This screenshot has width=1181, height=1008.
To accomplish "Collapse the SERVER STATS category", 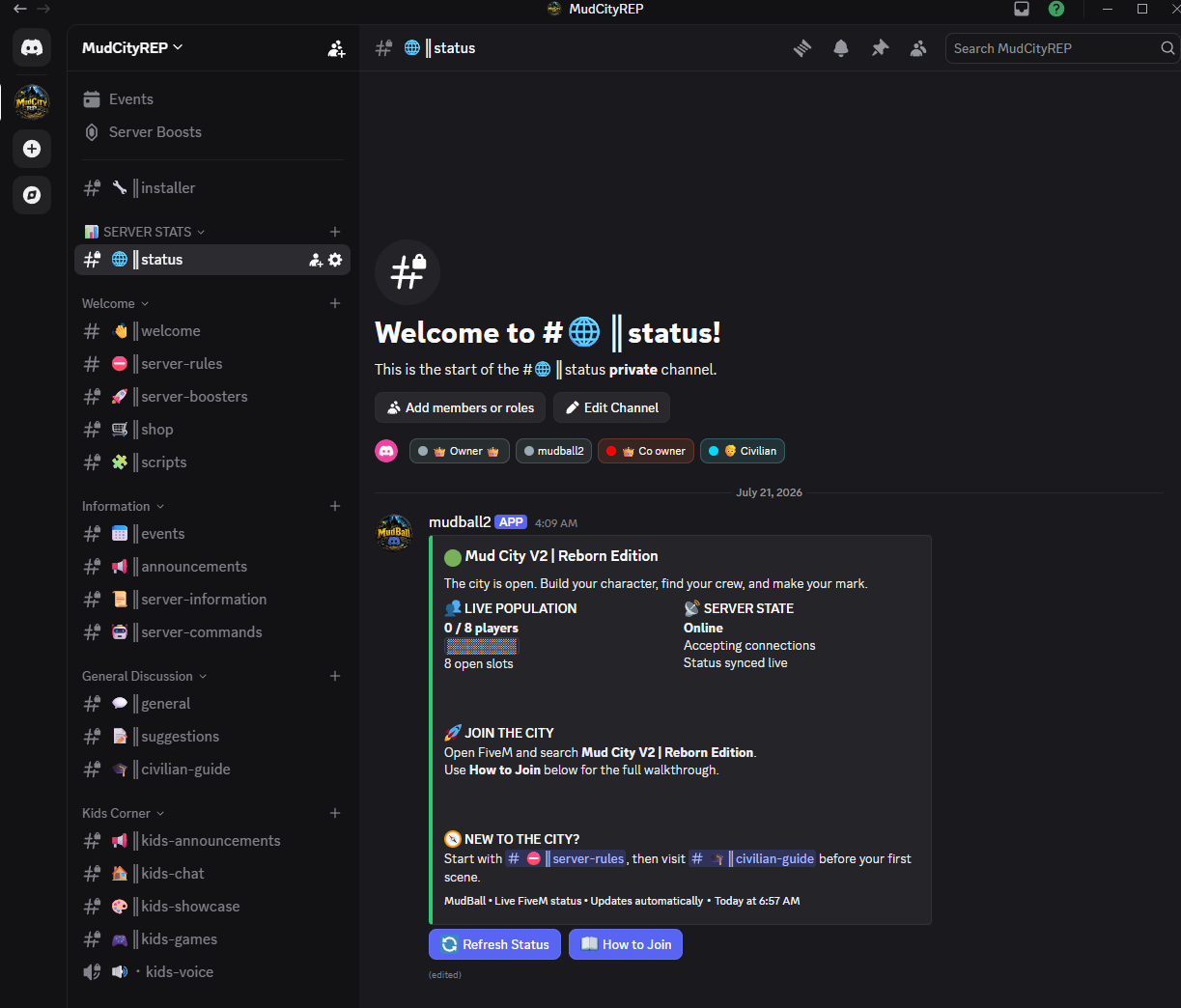I will pos(145,232).
